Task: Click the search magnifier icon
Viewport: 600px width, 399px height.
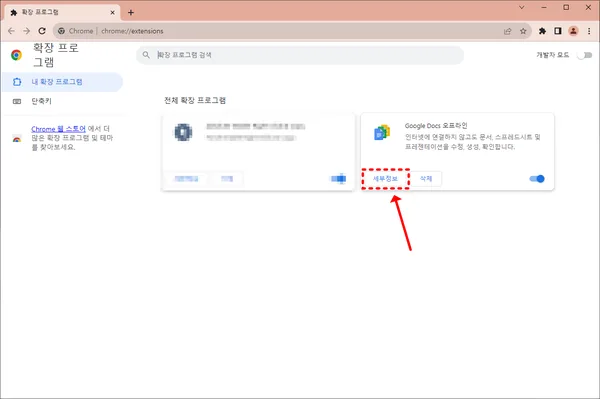Action: (x=146, y=55)
